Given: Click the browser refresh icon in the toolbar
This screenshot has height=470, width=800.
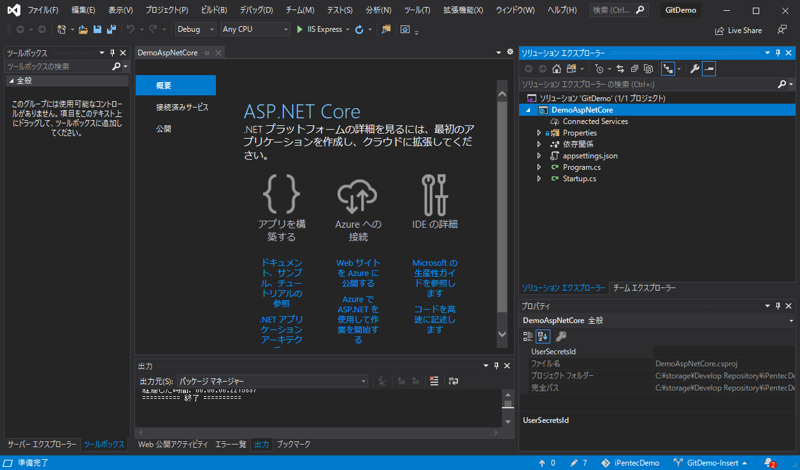Looking at the screenshot, I should 359,30.
